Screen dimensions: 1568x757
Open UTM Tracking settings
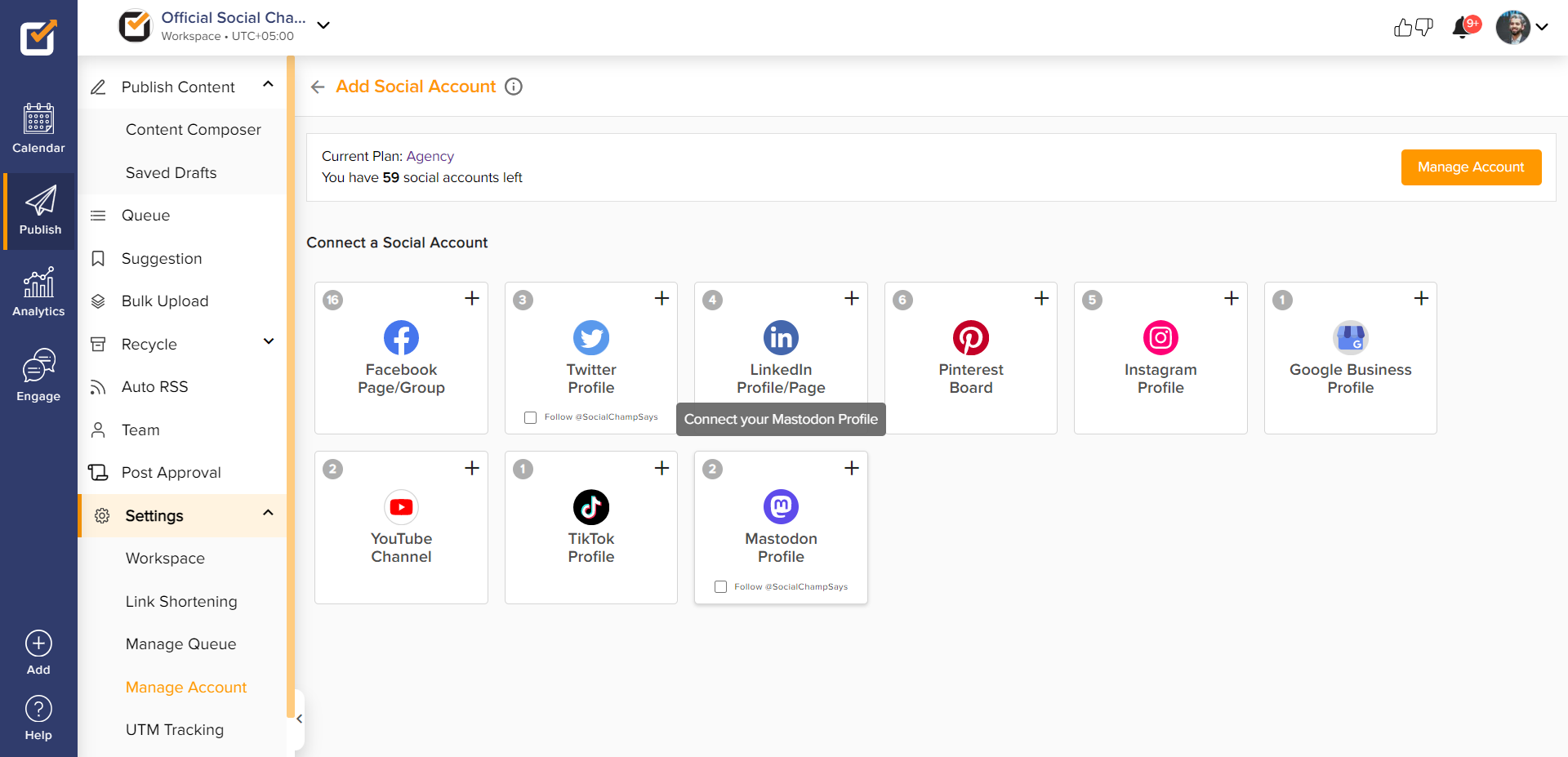pyautogui.click(x=175, y=730)
